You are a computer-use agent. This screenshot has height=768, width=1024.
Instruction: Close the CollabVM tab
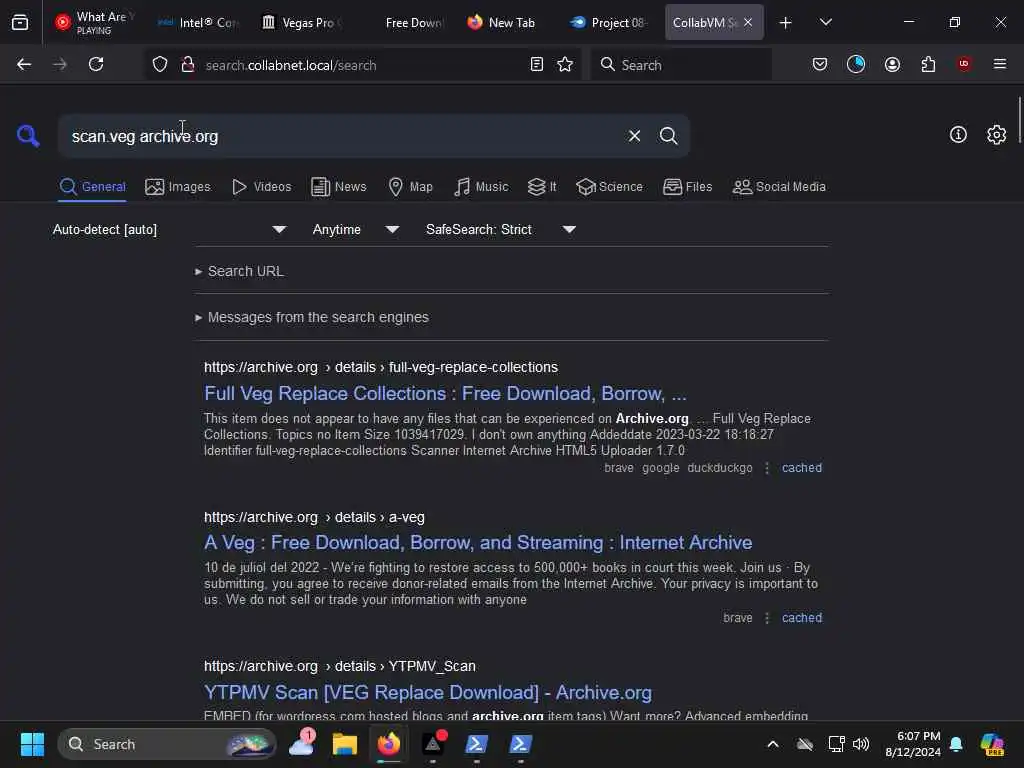[748, 22]
